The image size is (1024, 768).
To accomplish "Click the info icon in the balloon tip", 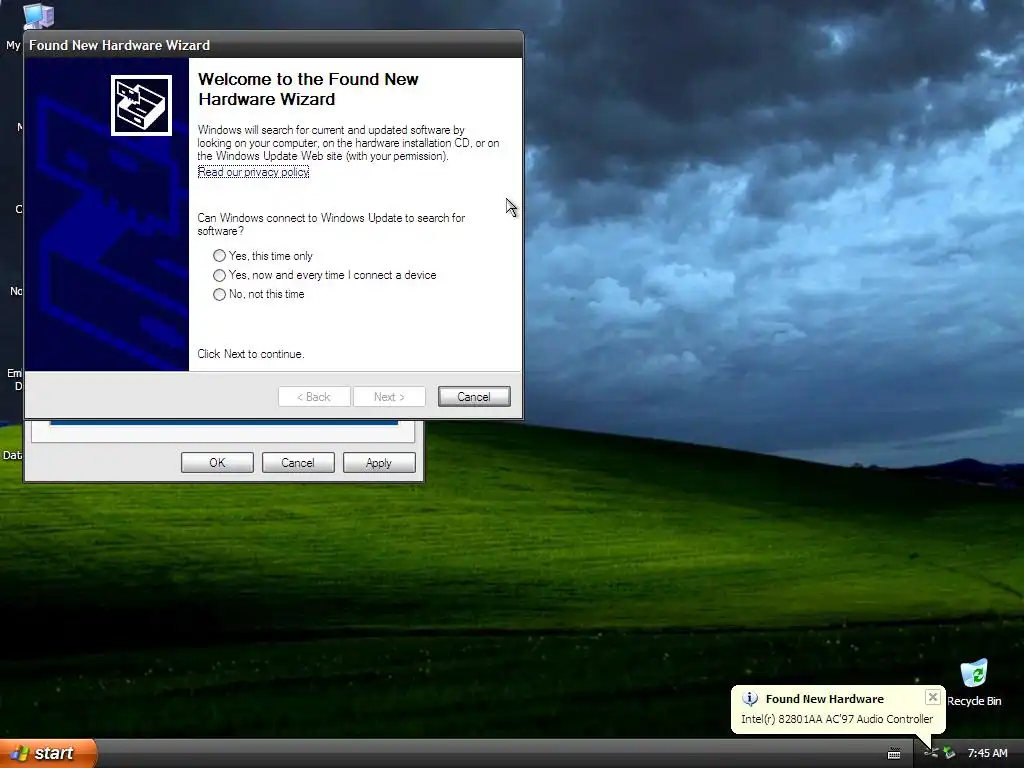I will pyautogui.click(x=750, y=699).
